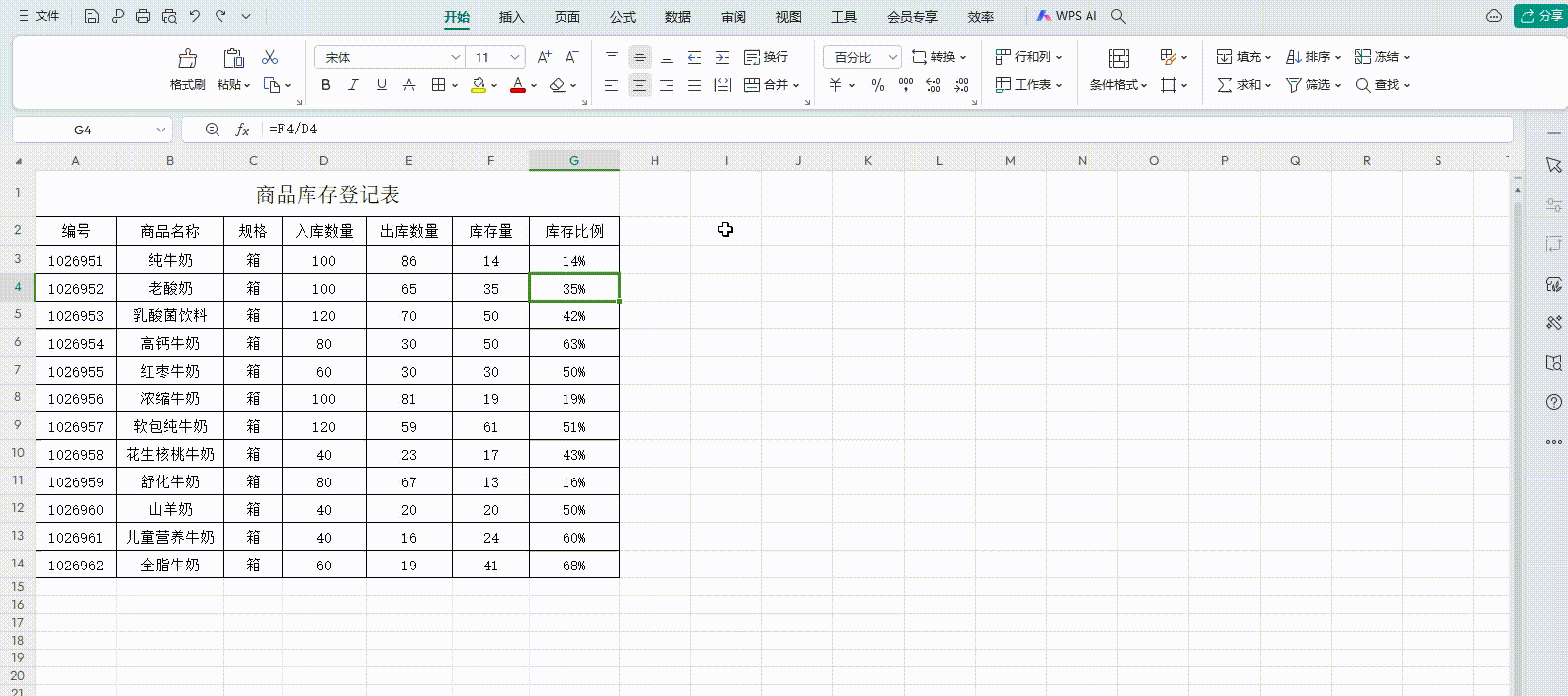Toggle horizontal center alignment

[x=640, y=85]
